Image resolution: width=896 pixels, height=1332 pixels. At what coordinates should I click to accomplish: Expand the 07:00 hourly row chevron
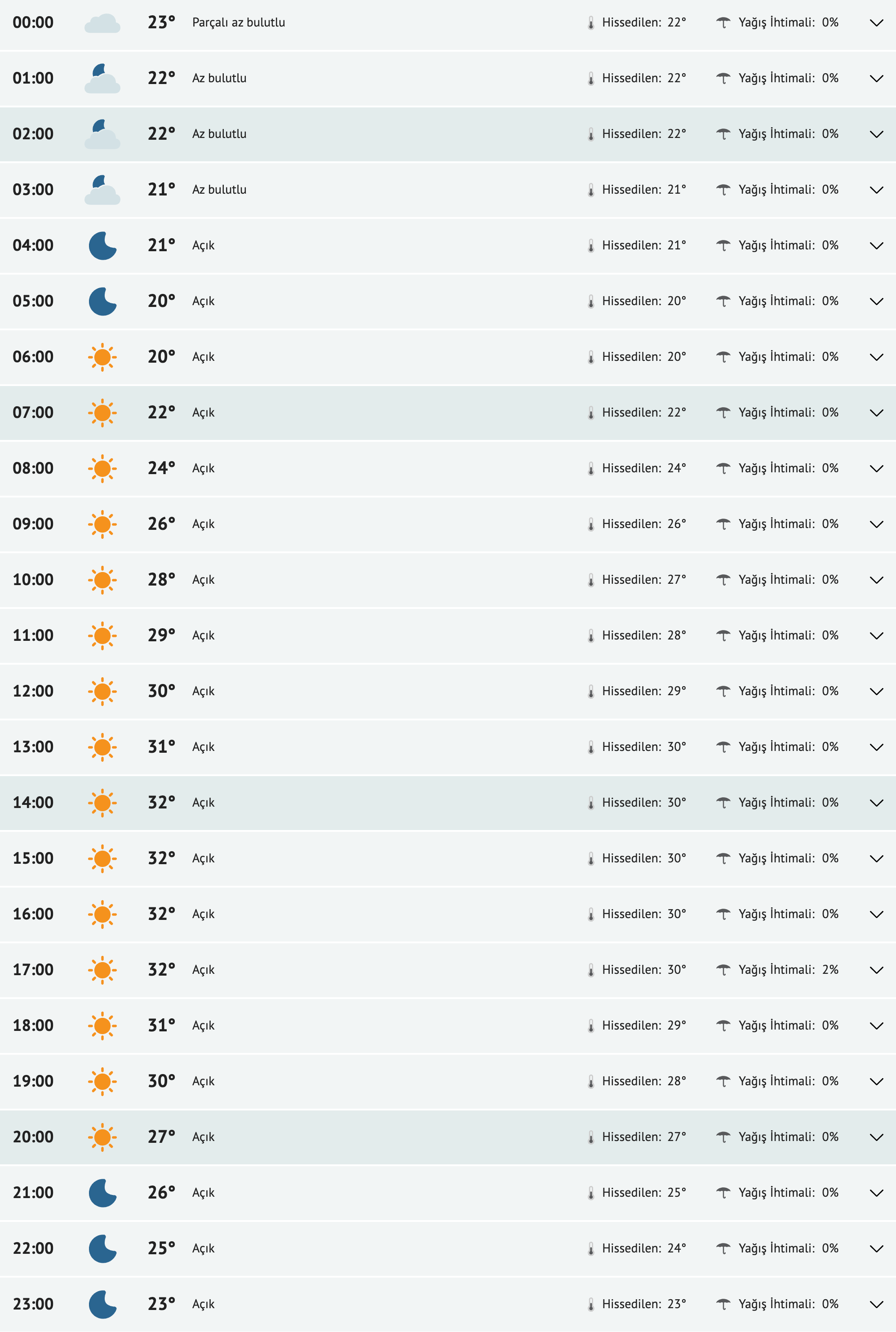pos(876,413)
